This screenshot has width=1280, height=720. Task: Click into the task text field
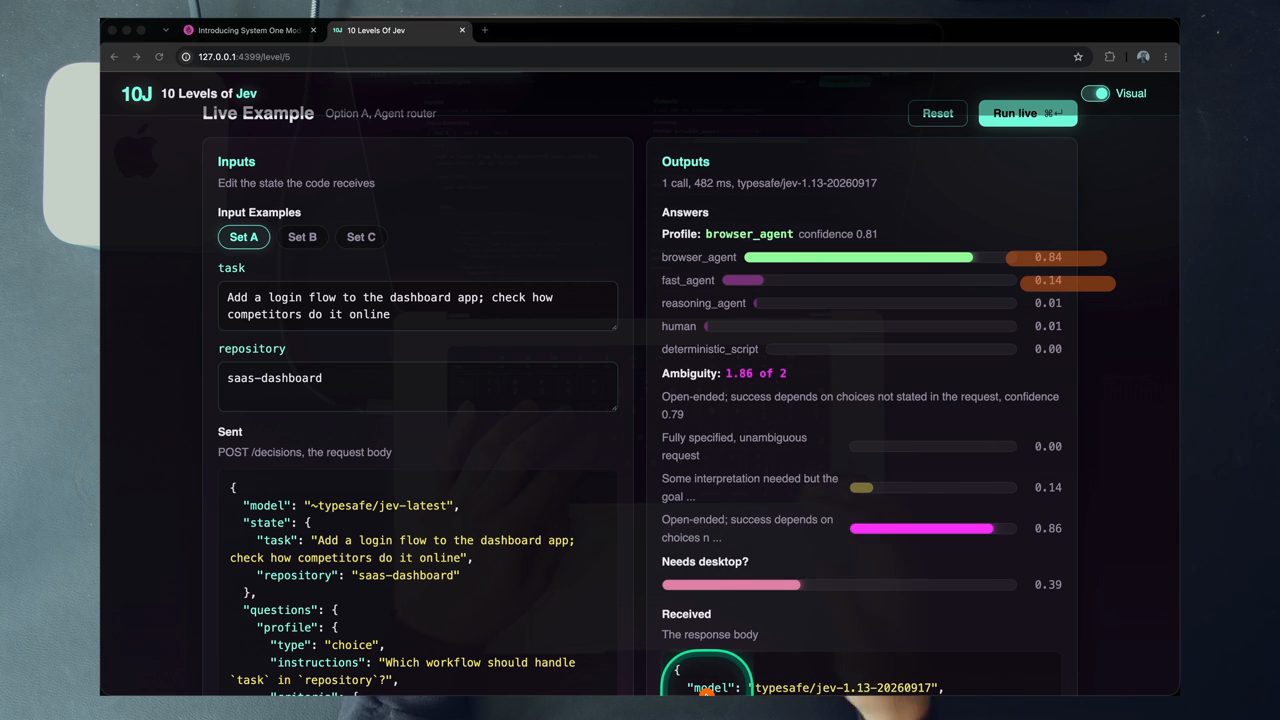[418, 306]
